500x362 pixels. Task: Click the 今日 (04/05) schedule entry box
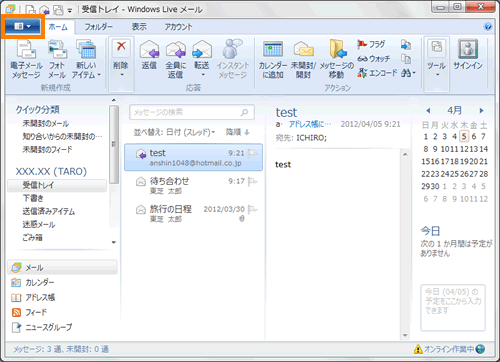[453, 307]
